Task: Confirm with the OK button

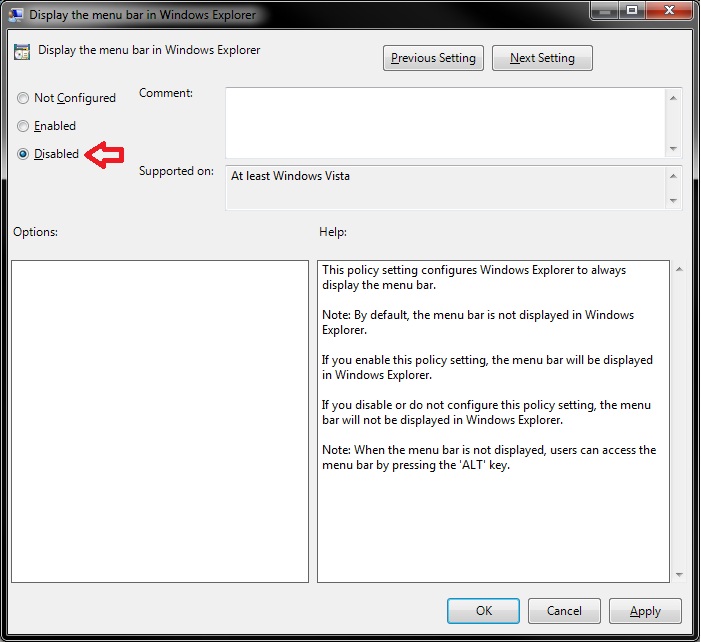Action: [x=483, y=611]
